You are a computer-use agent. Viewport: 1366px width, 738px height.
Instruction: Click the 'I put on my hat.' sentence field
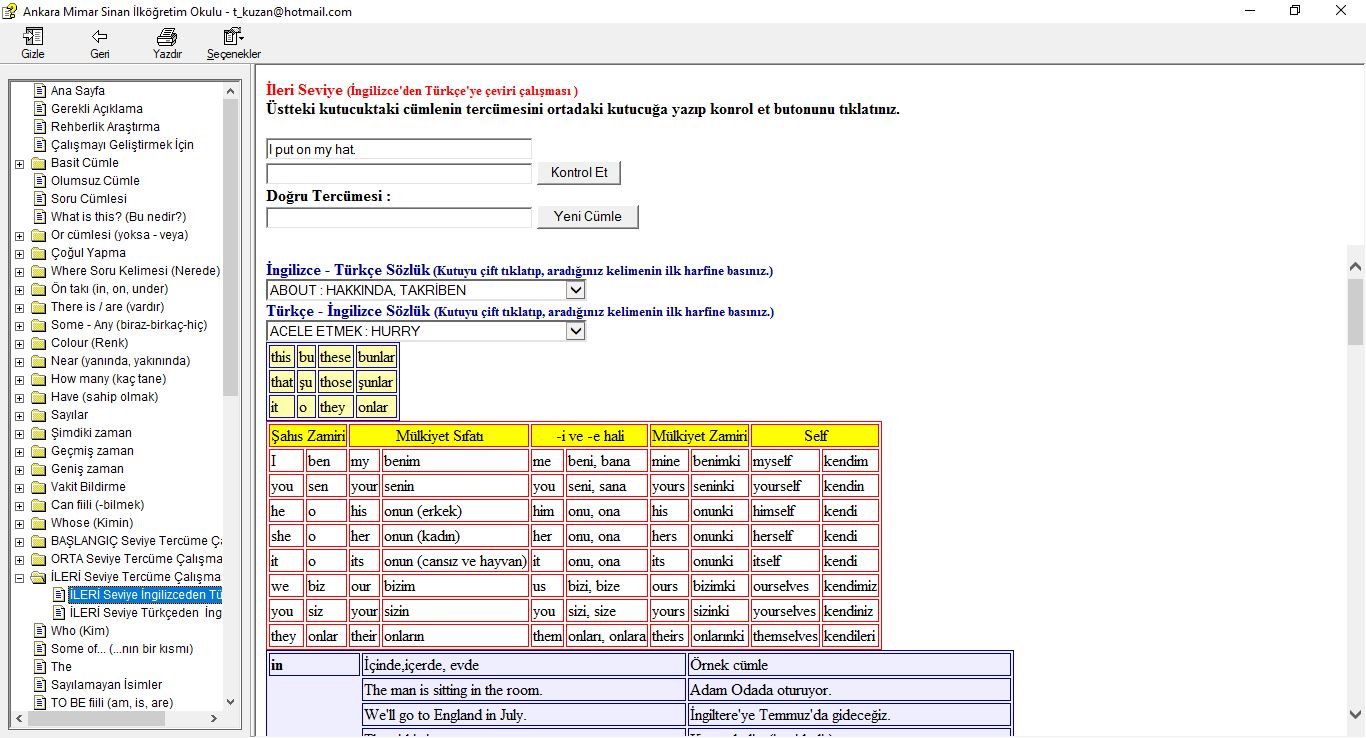[x=399, y=150]
